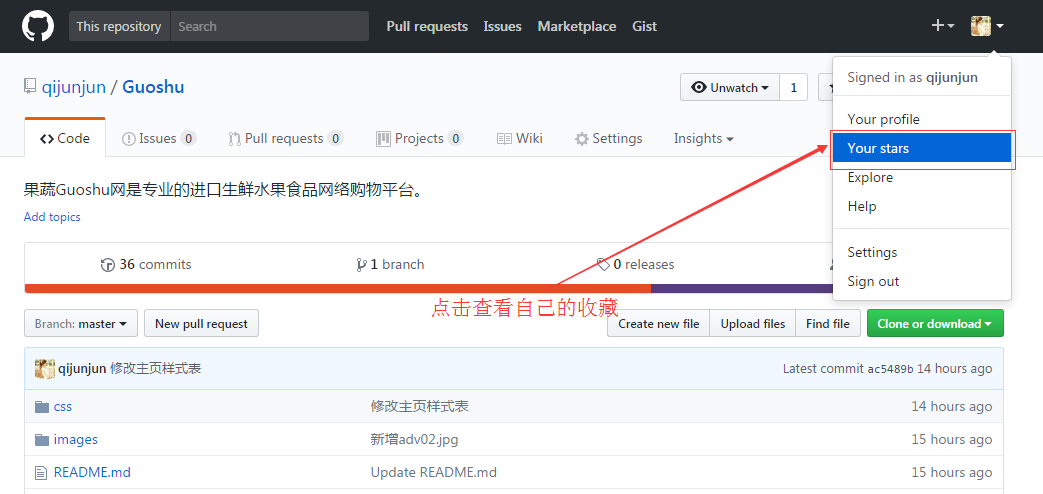View the 1 branch link
The width and height of the screenshot is (1043, 494).
click(390, 265)
